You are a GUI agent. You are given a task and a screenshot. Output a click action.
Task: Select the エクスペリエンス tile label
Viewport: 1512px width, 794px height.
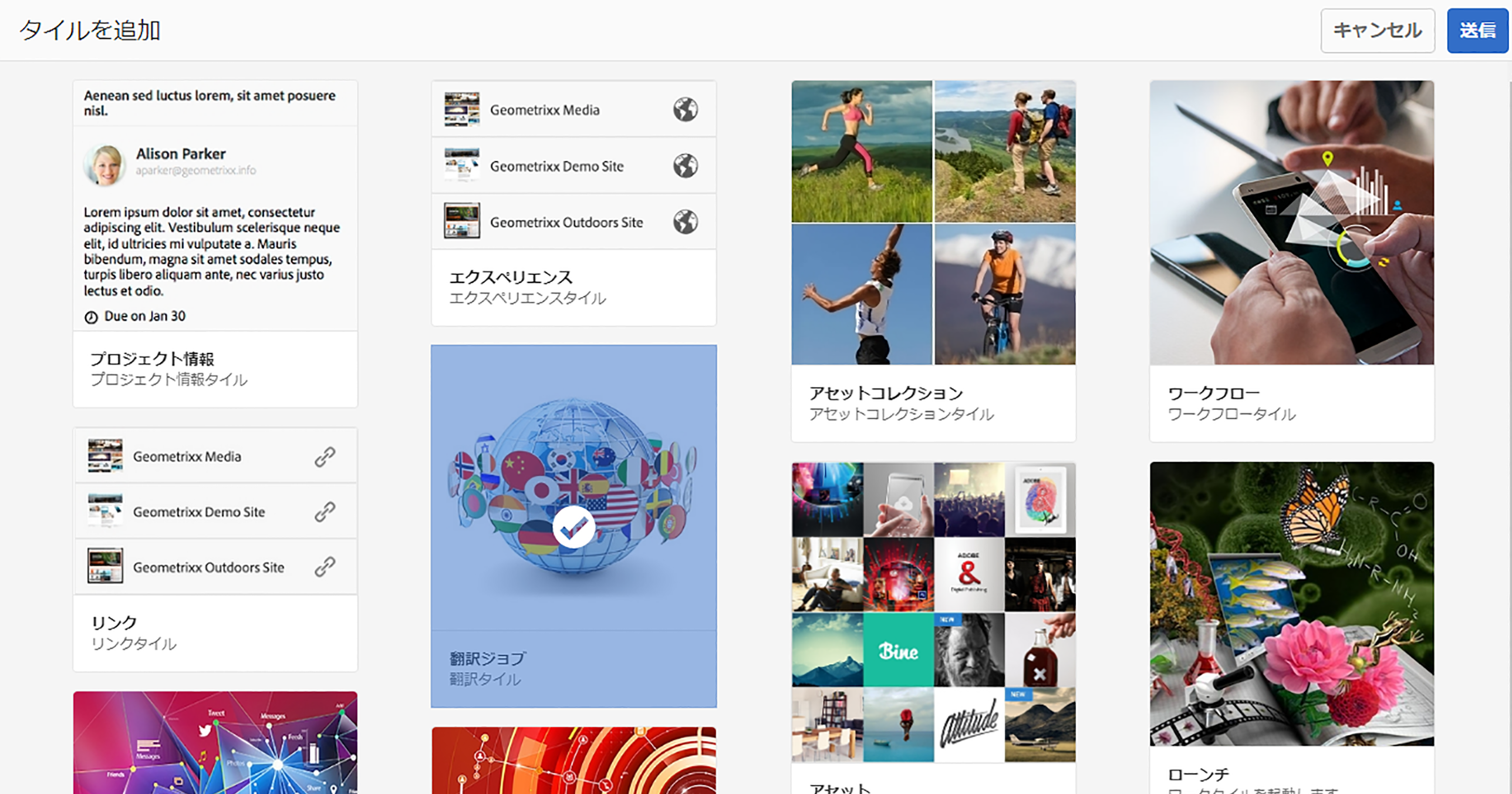(511, 277)
